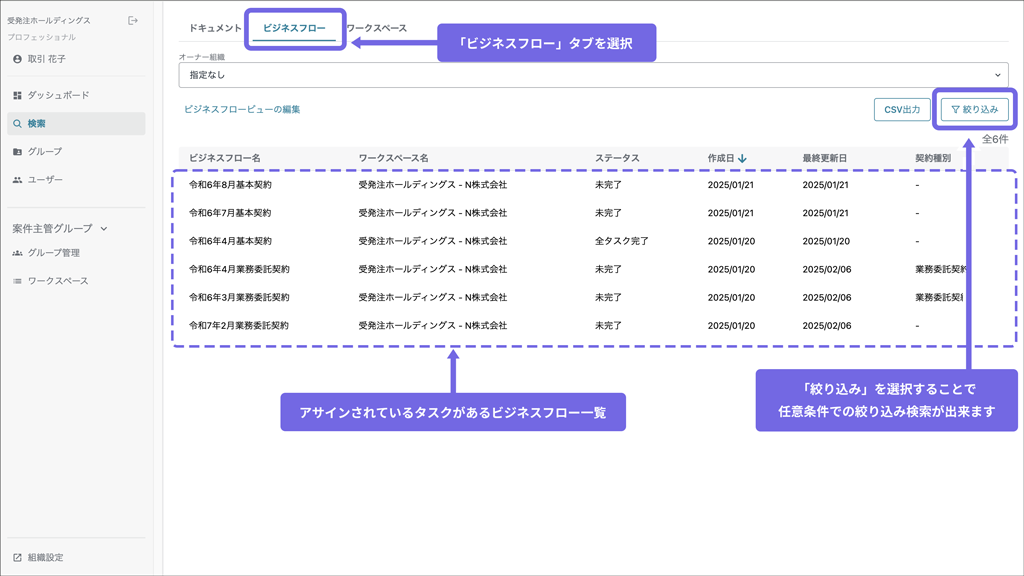The width and height of the screenshot is (1024, 576).
Task: Open ダッシュボード from the sidebar
Action: coord(76,95)
